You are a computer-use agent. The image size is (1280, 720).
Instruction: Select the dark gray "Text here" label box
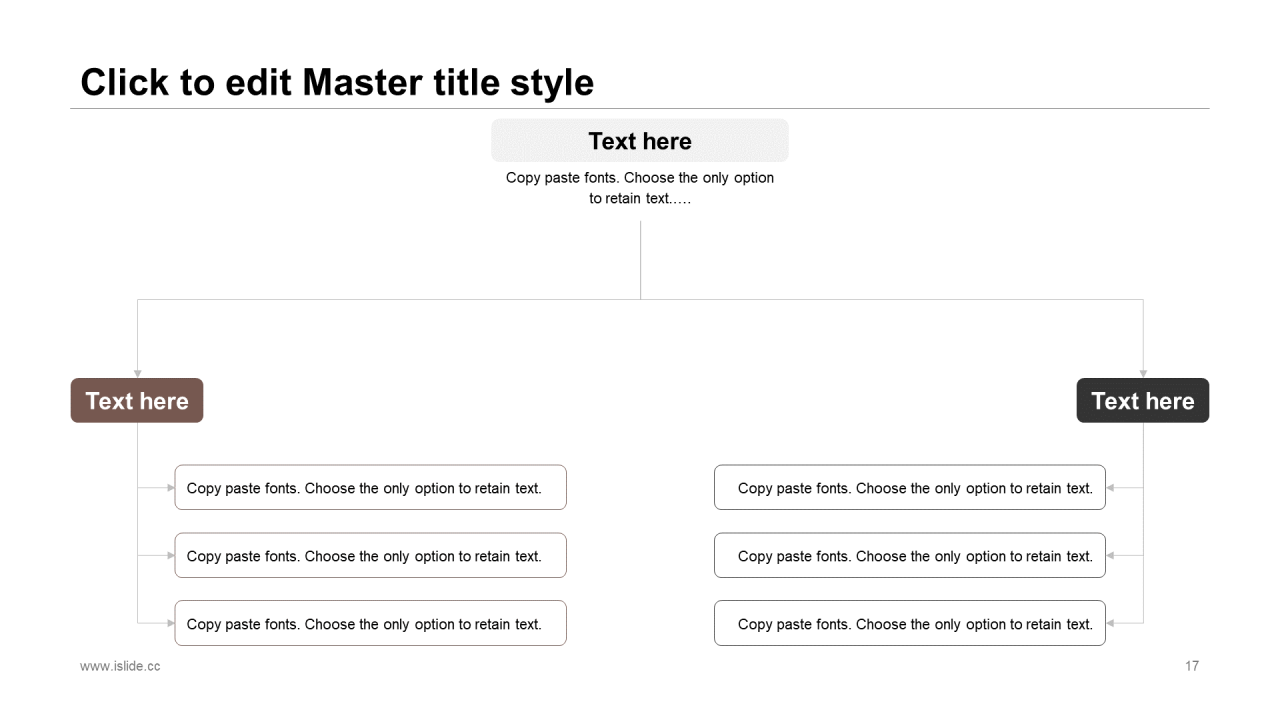1142,401
